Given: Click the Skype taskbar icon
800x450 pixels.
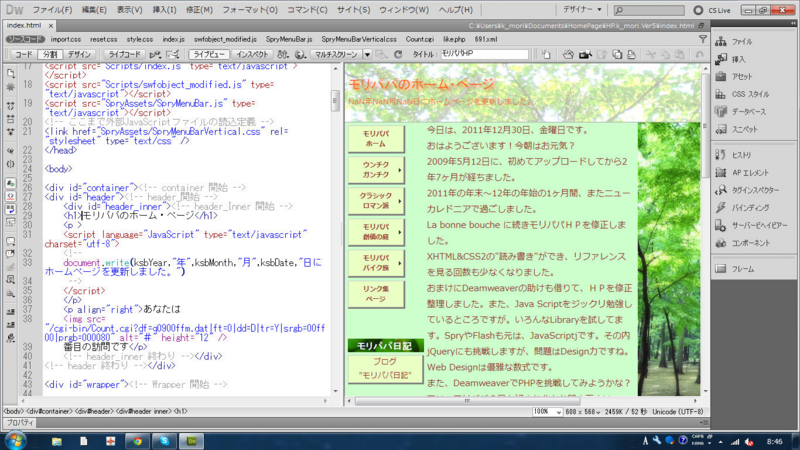Looking at the screenshot, I should click(x=164, y=441).
